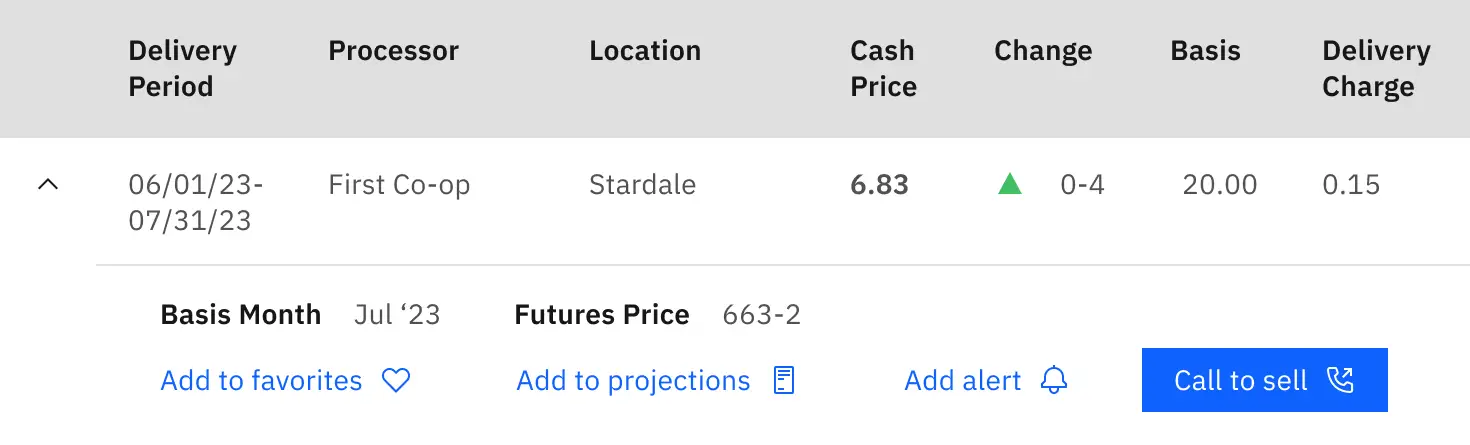Viewport: 1470px width, 445px height.
Task: Click the Call to sell button
Action: [1264, 380]
